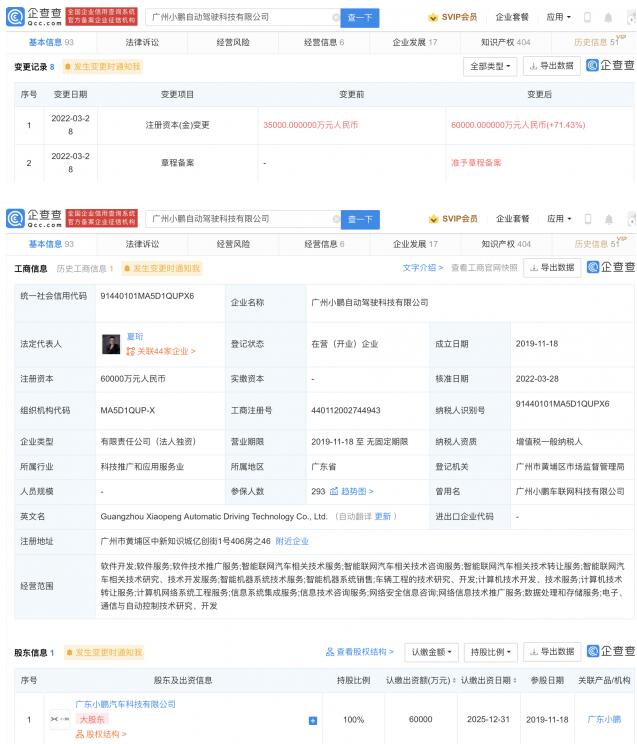Click 大股东 tag on shareholder row

[x=92, y=719]
